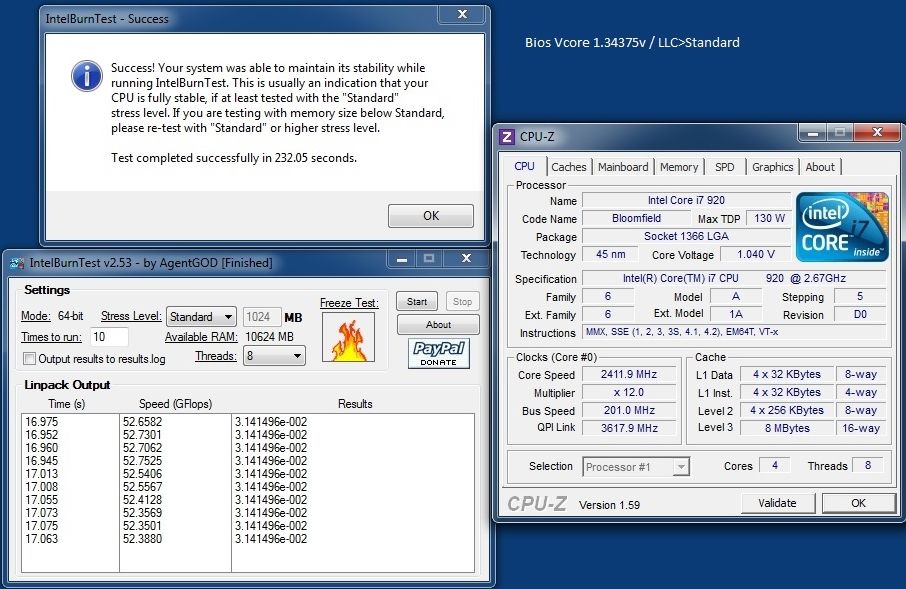Minimize the CPU-Z window

pyautogui.click(x=812, y=133)
